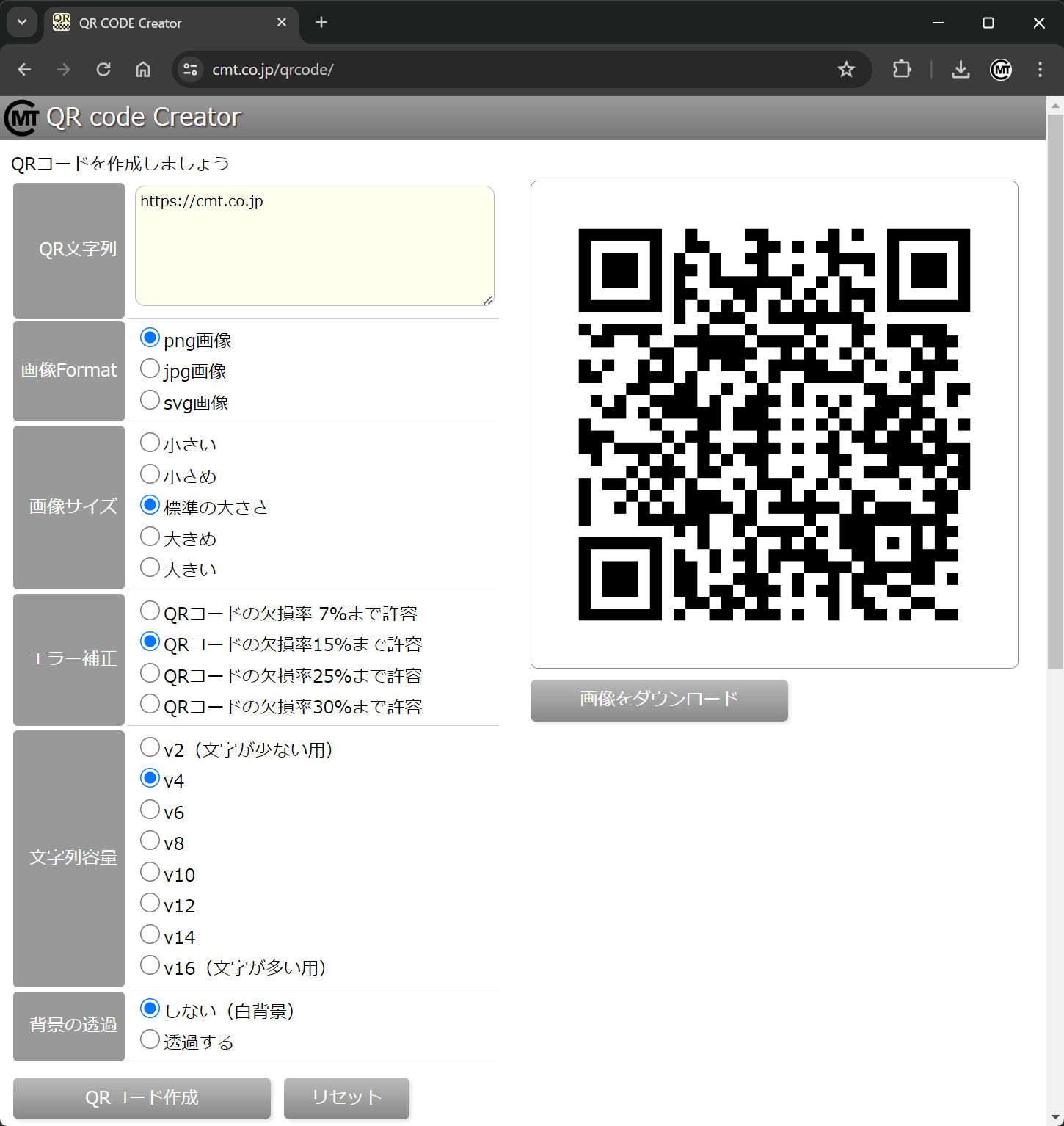This screenshot has height=1126, width=1064.
Task: Minimize the browser window
Action: coord(938,23)
